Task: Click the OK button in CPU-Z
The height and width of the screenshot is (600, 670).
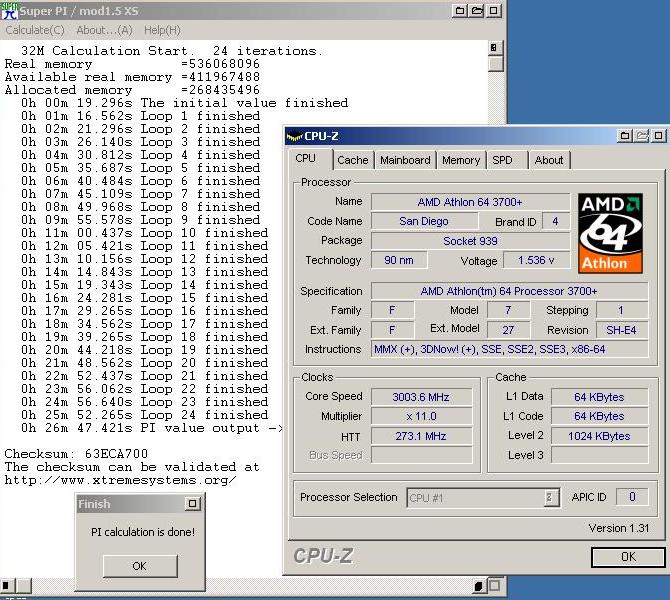Action: coord(628,557)
